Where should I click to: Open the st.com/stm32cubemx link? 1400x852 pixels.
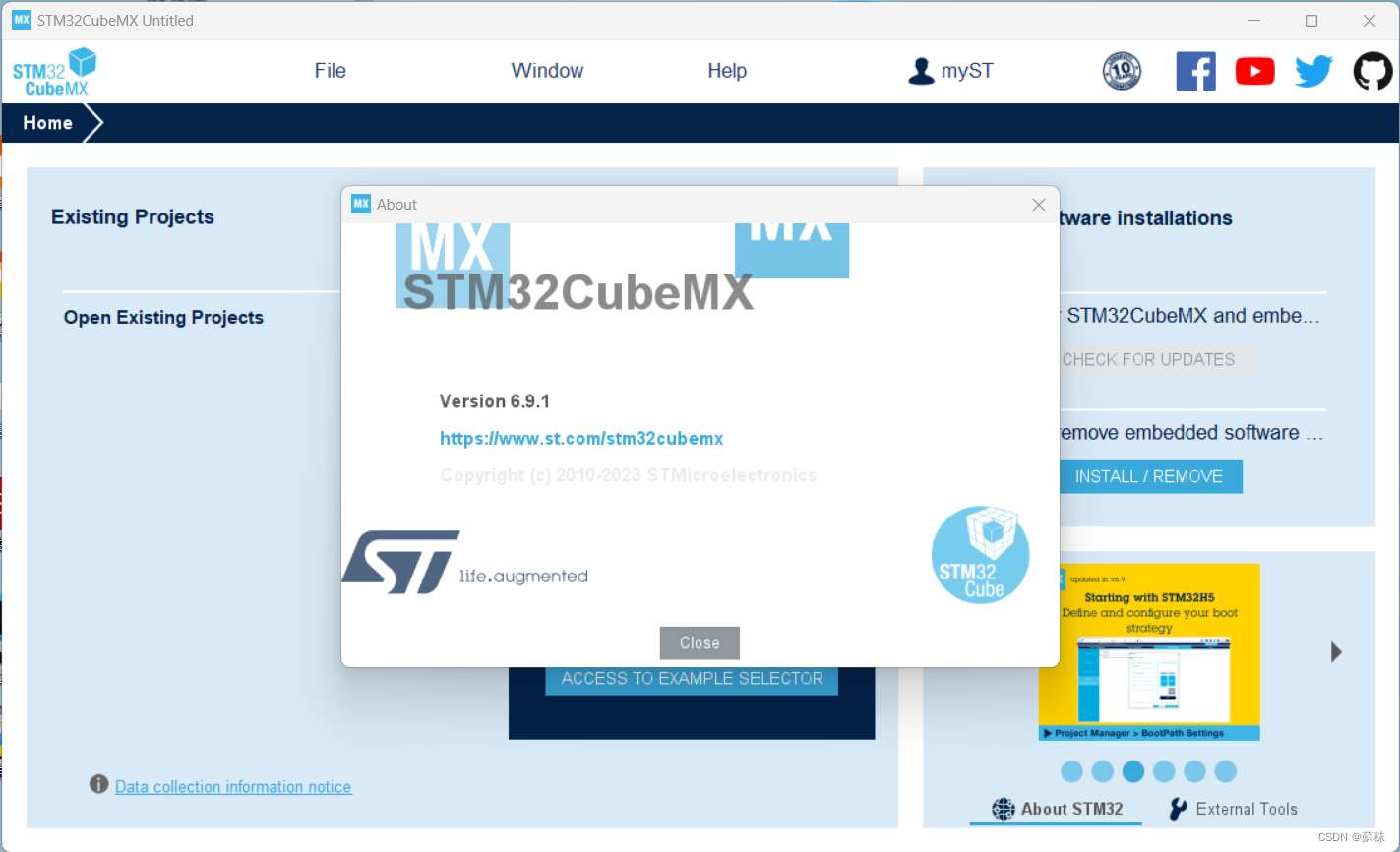tap(581, 439)
